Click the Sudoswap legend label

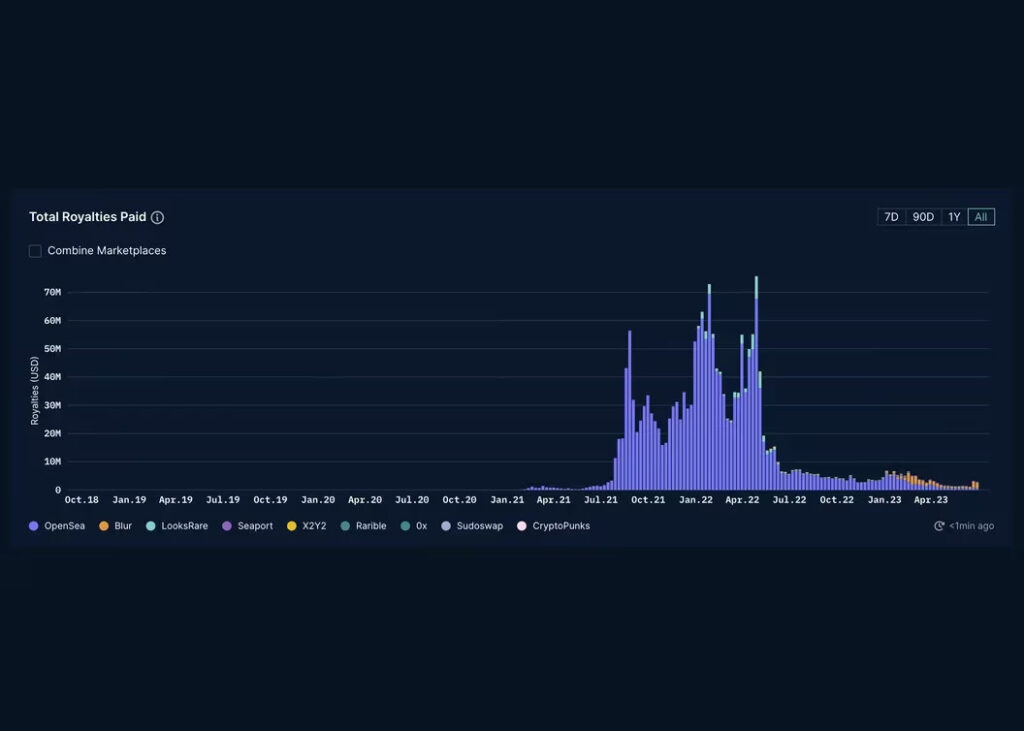pyautogui.click(x=480, y=526)
